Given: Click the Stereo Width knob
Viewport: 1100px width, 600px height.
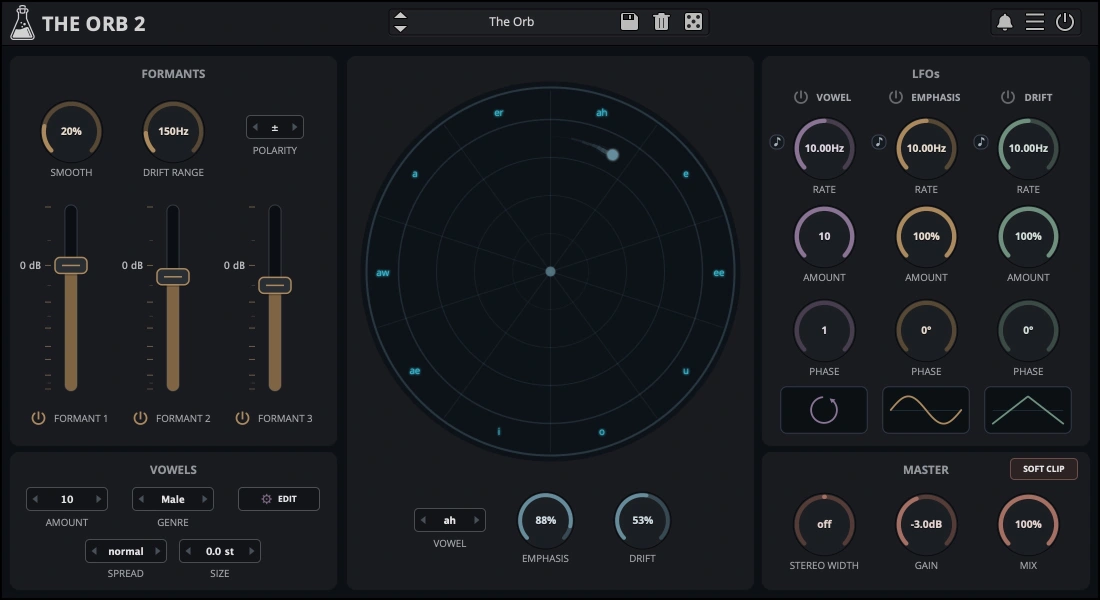Looking at the screenshot, I should 824,524.
